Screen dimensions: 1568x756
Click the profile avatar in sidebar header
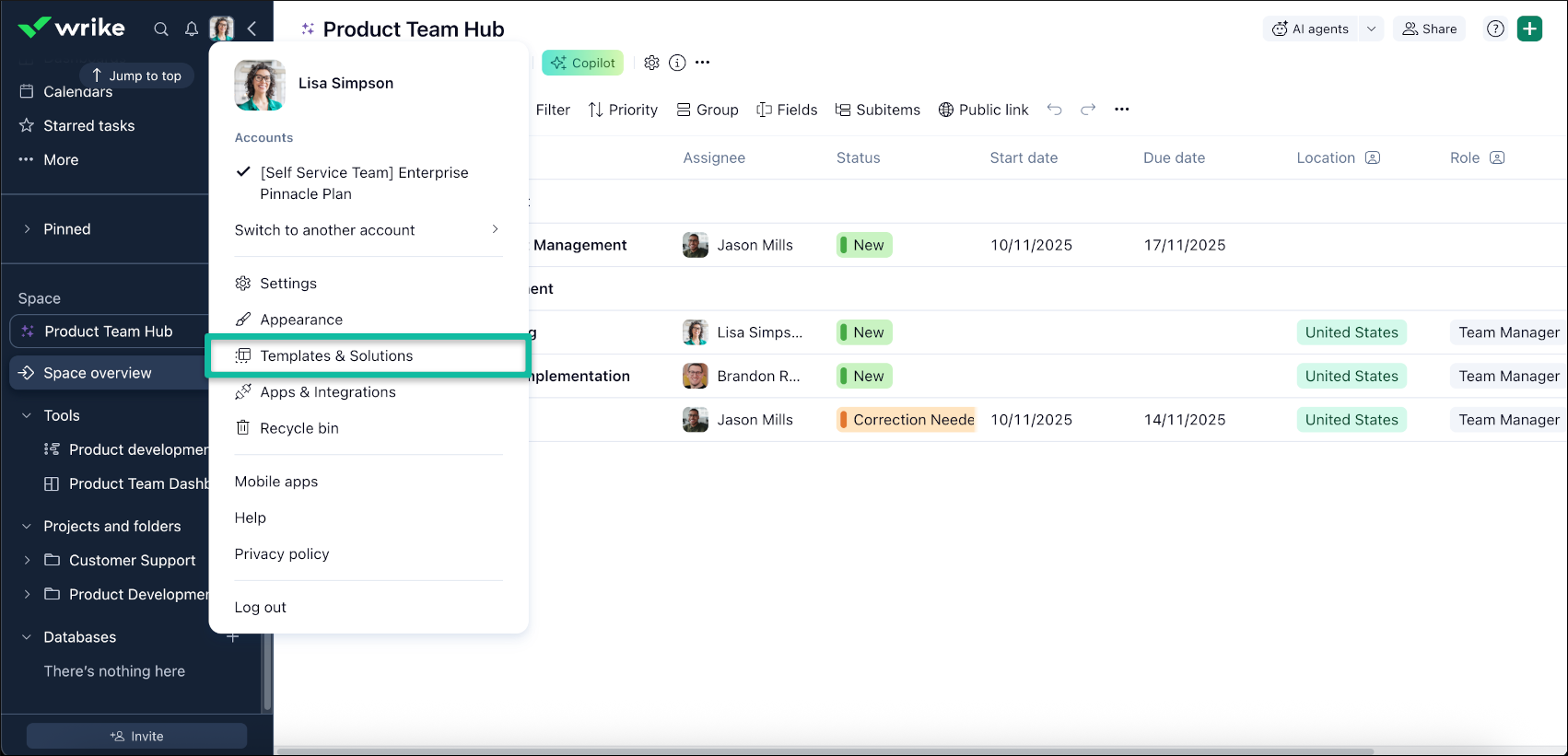(x=222, y=29)
